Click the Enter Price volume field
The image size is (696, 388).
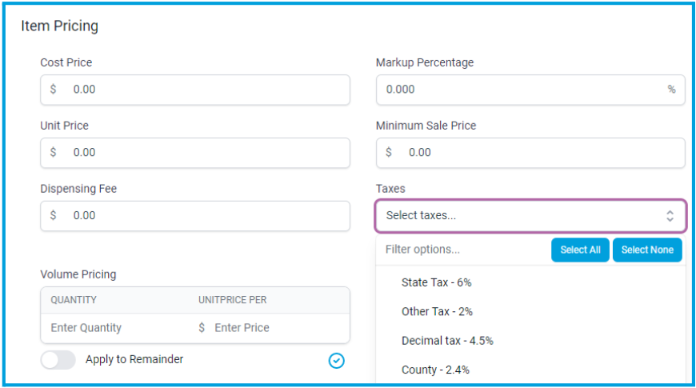coord(272,328)
